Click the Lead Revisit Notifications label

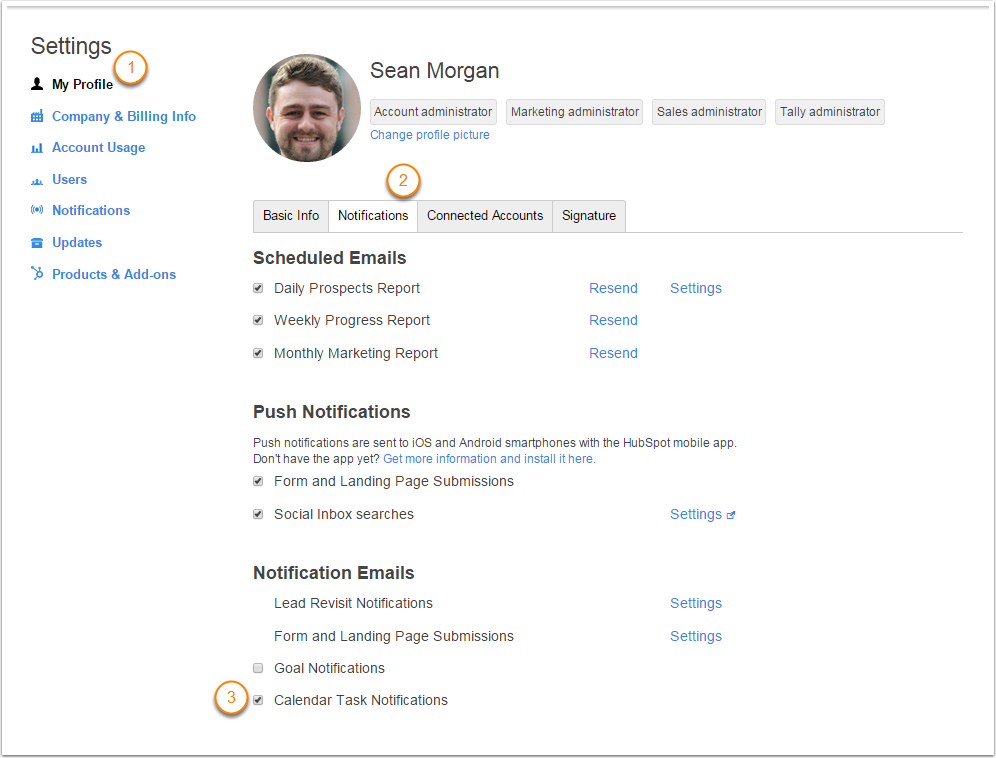click(353, 603)
